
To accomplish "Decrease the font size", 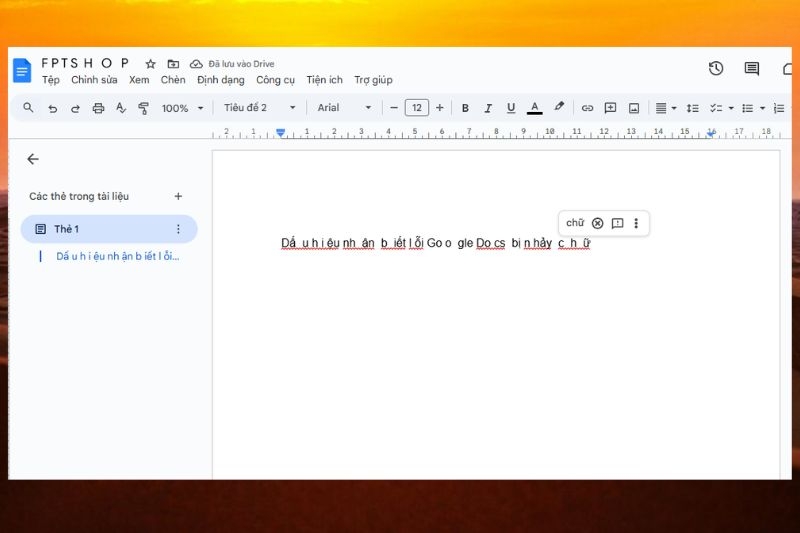I will pyautogui.click(x=393, y=108).
